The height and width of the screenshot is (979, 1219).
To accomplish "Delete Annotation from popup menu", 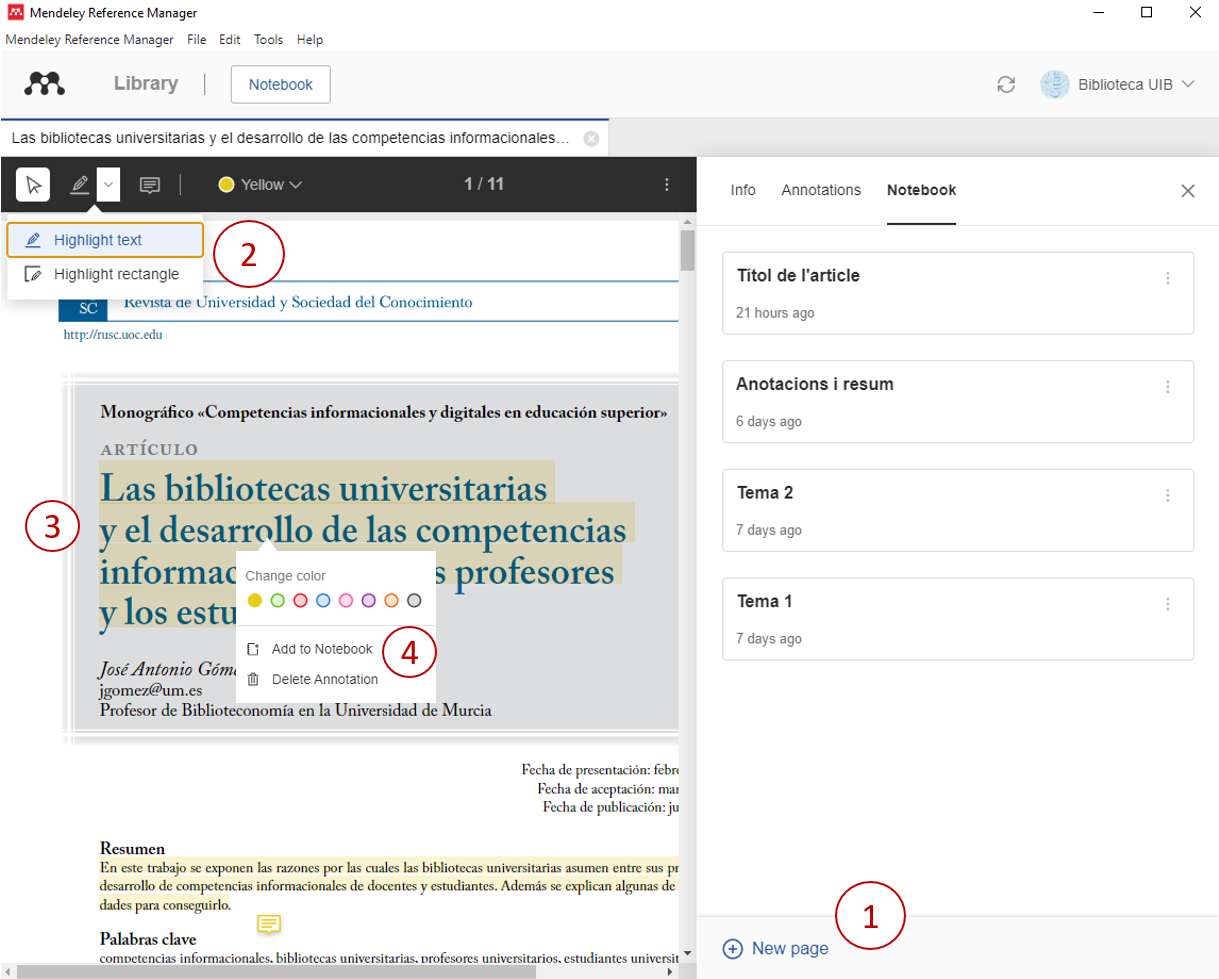I will click(x=312, y=680).
